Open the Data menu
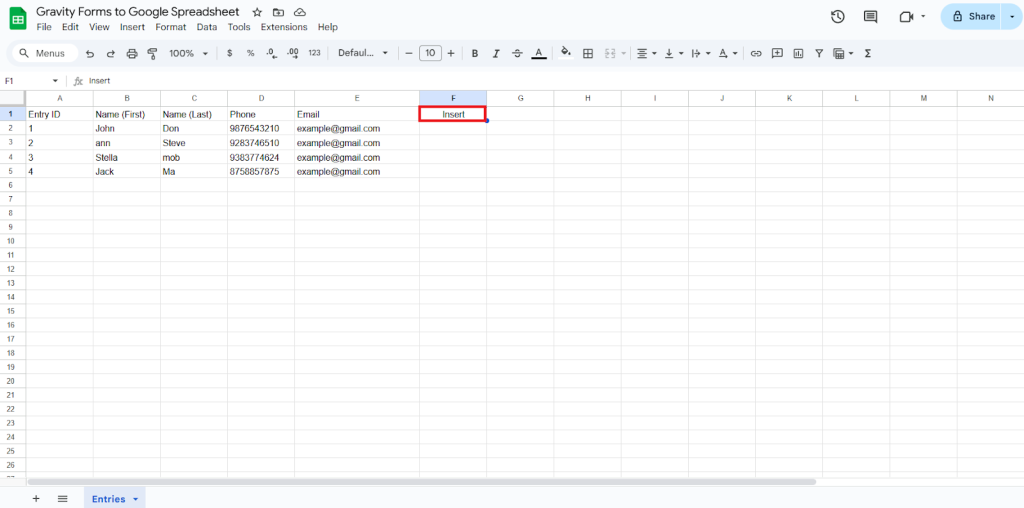 pos(207,27)
